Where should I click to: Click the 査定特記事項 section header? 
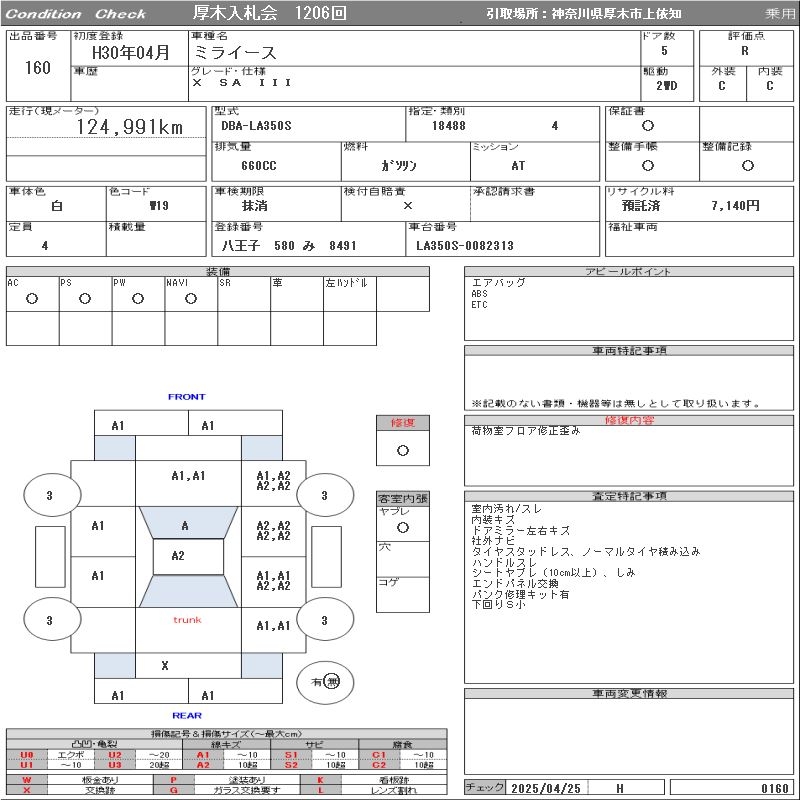pos(629,496)
